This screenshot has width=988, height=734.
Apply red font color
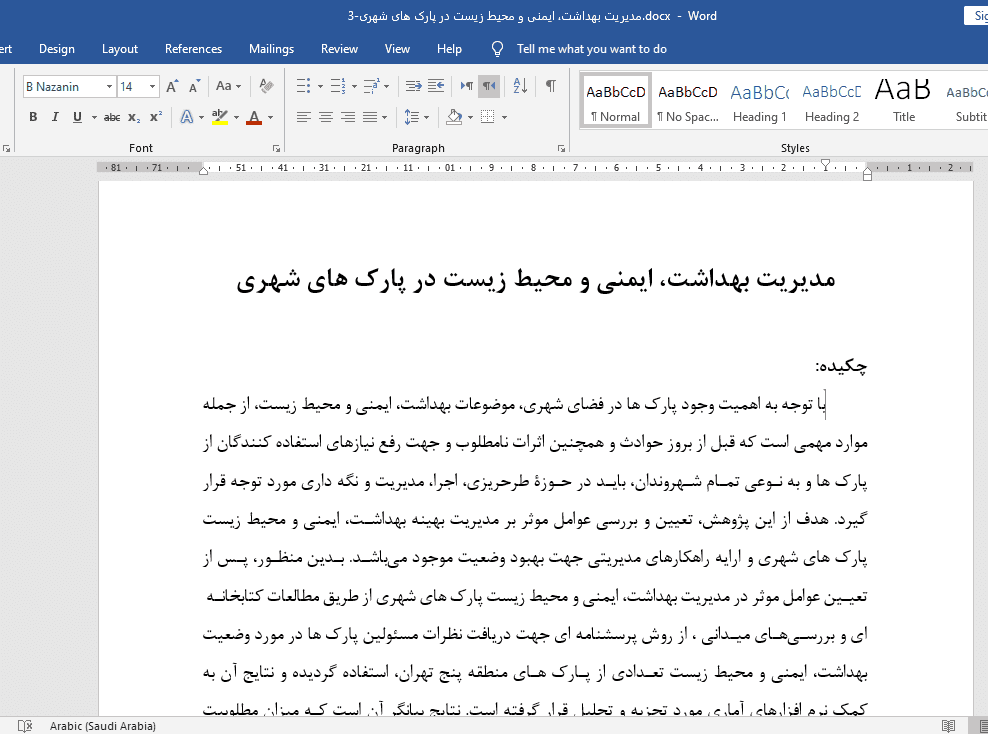tap(254, 117)
